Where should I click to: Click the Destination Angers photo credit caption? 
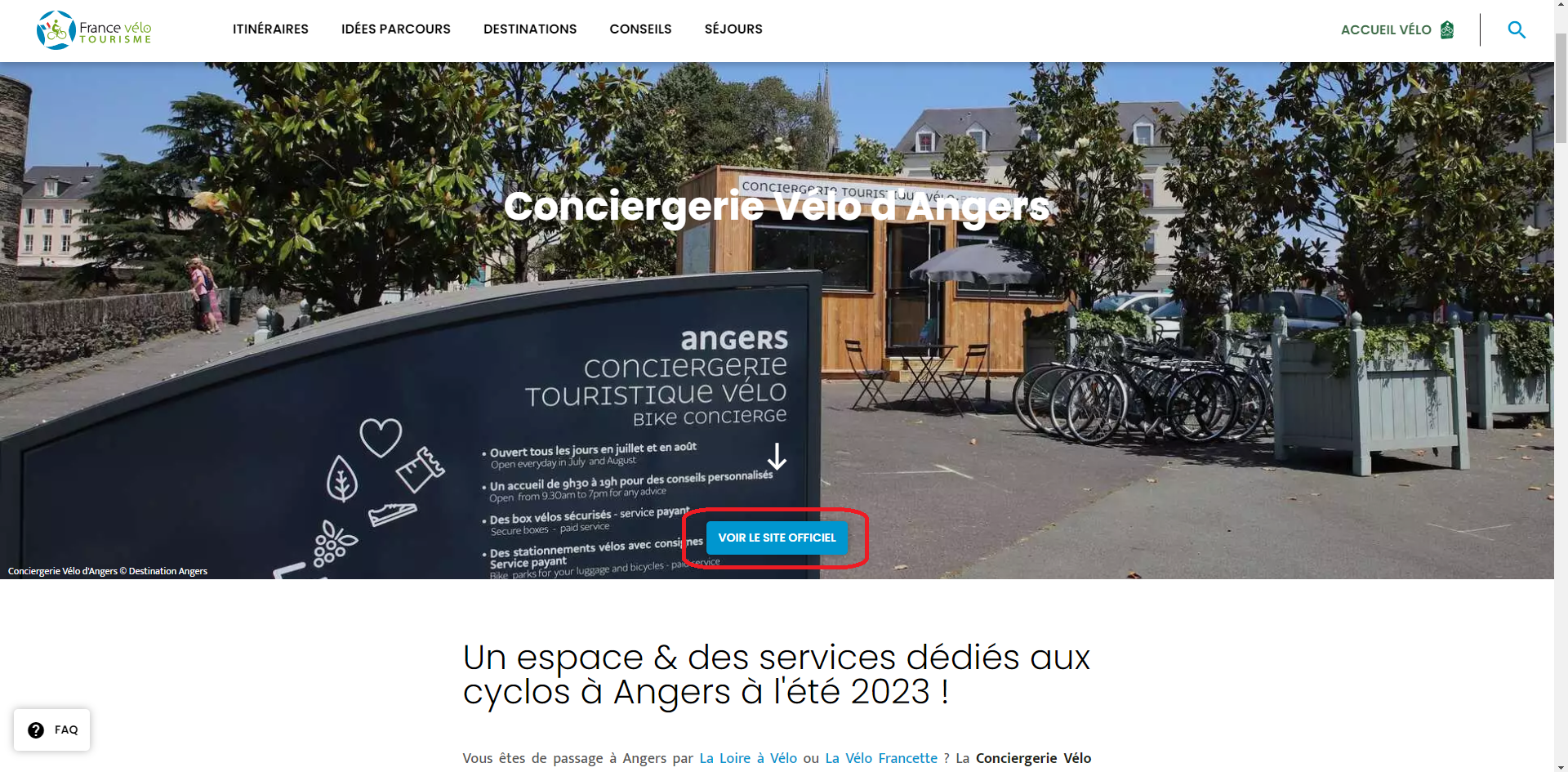pyautogui.click(x=108, y=571)
